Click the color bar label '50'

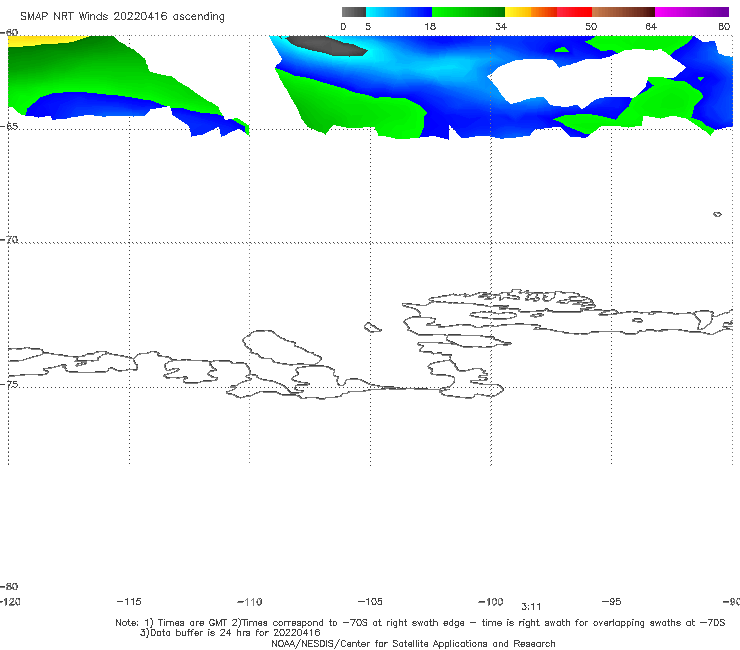591,26
